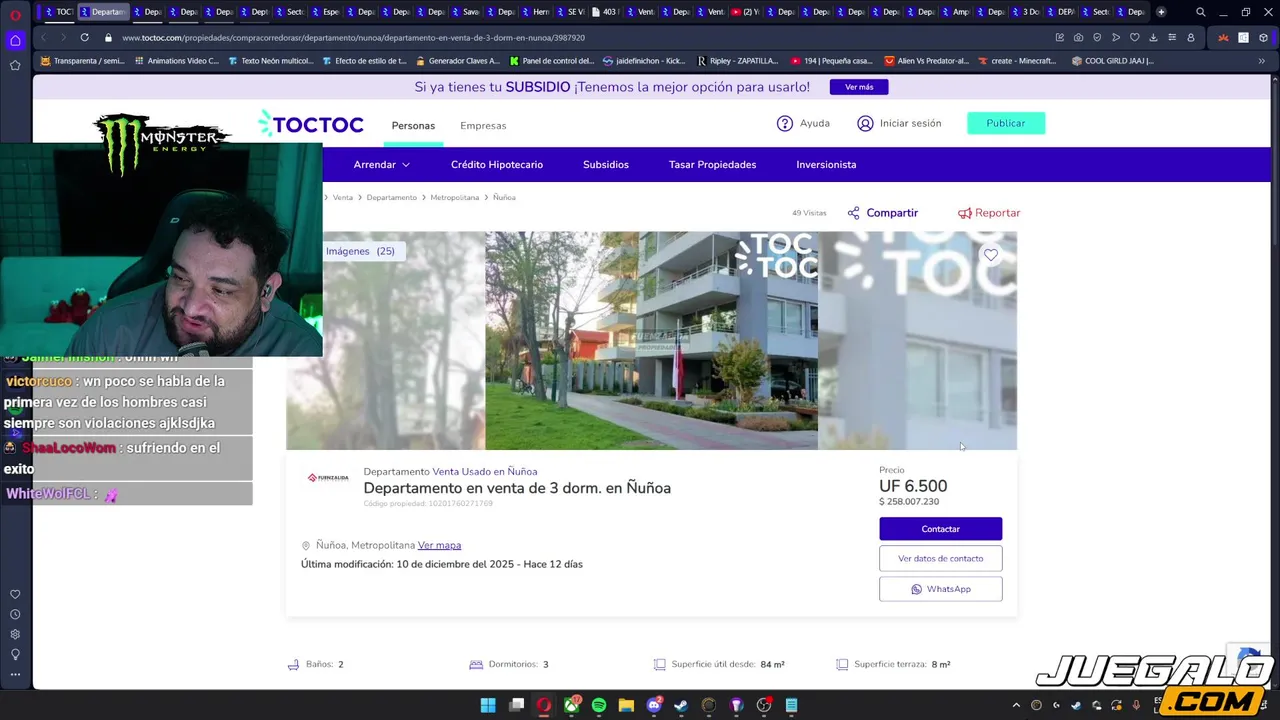Click Venta Usado en Ñuñoa link
The width and height of the screenshot is (1280, 720).
coord(485,472)
